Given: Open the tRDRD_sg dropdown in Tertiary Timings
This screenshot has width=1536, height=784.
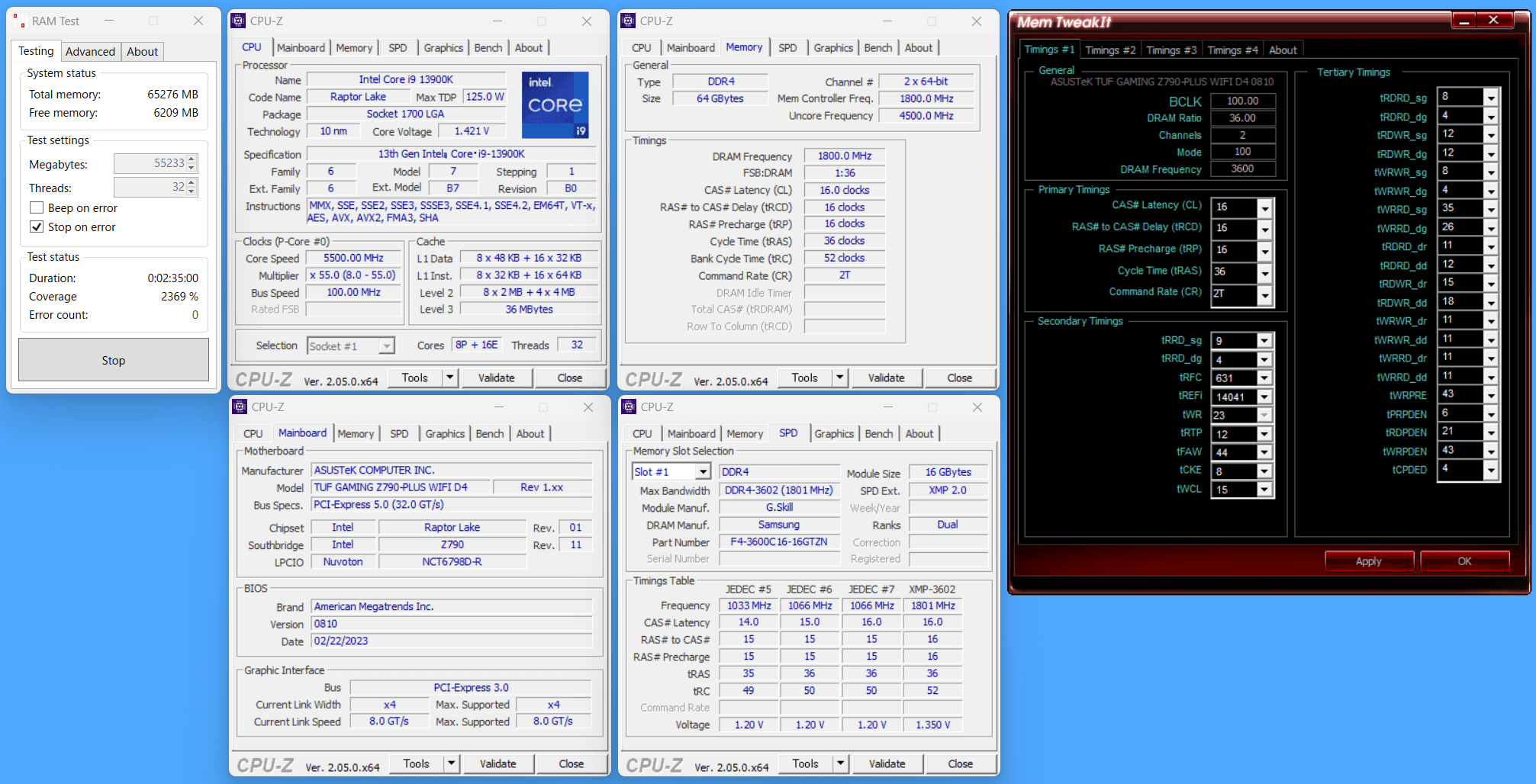Looking at the screenshot, I should tap(1491, 98).
